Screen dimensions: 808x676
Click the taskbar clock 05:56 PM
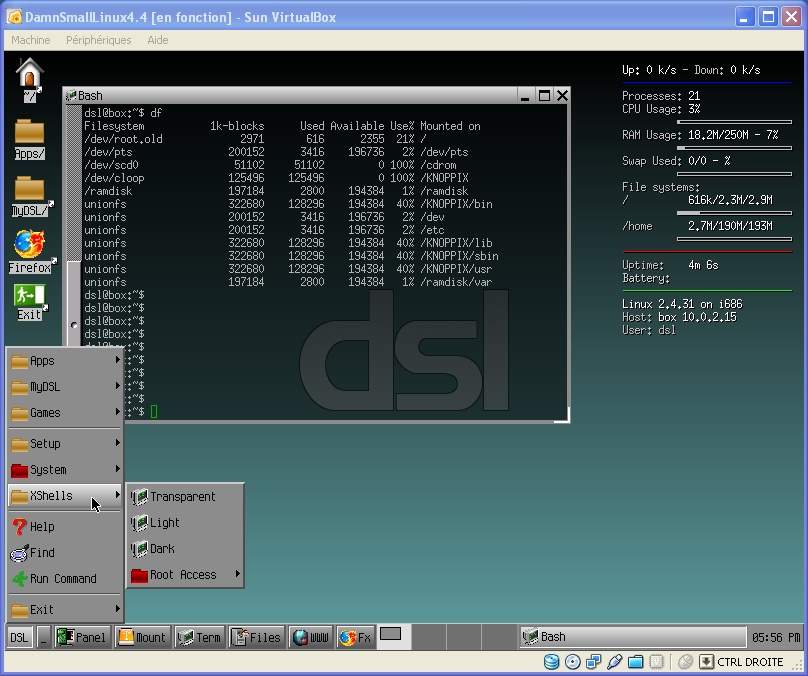tap(776, 638)
